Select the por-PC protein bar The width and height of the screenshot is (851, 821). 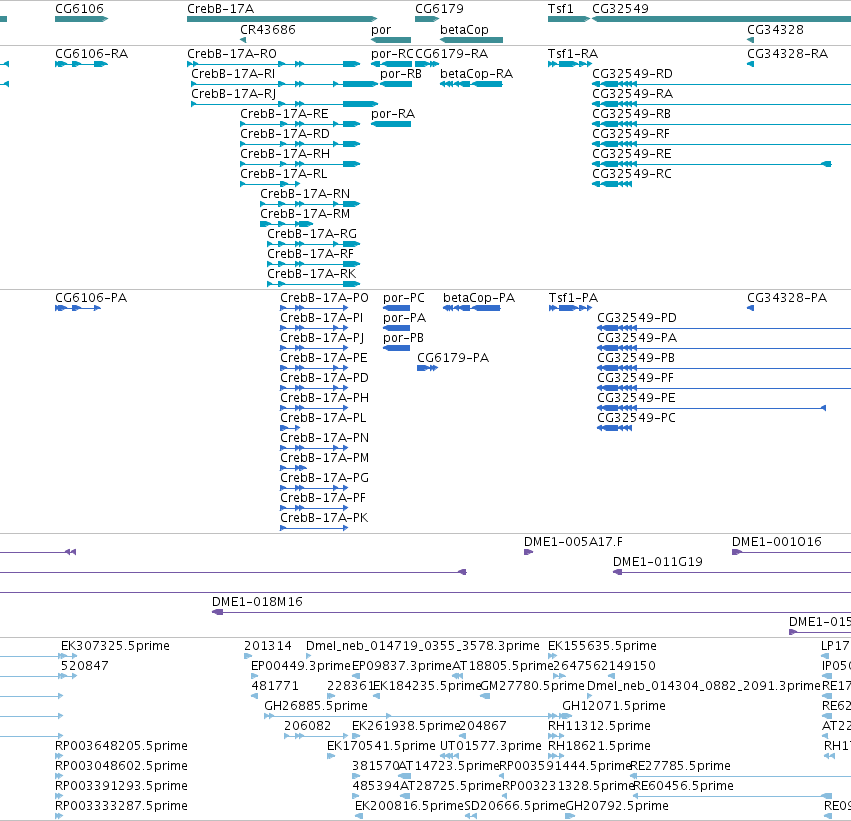(396, 308)
